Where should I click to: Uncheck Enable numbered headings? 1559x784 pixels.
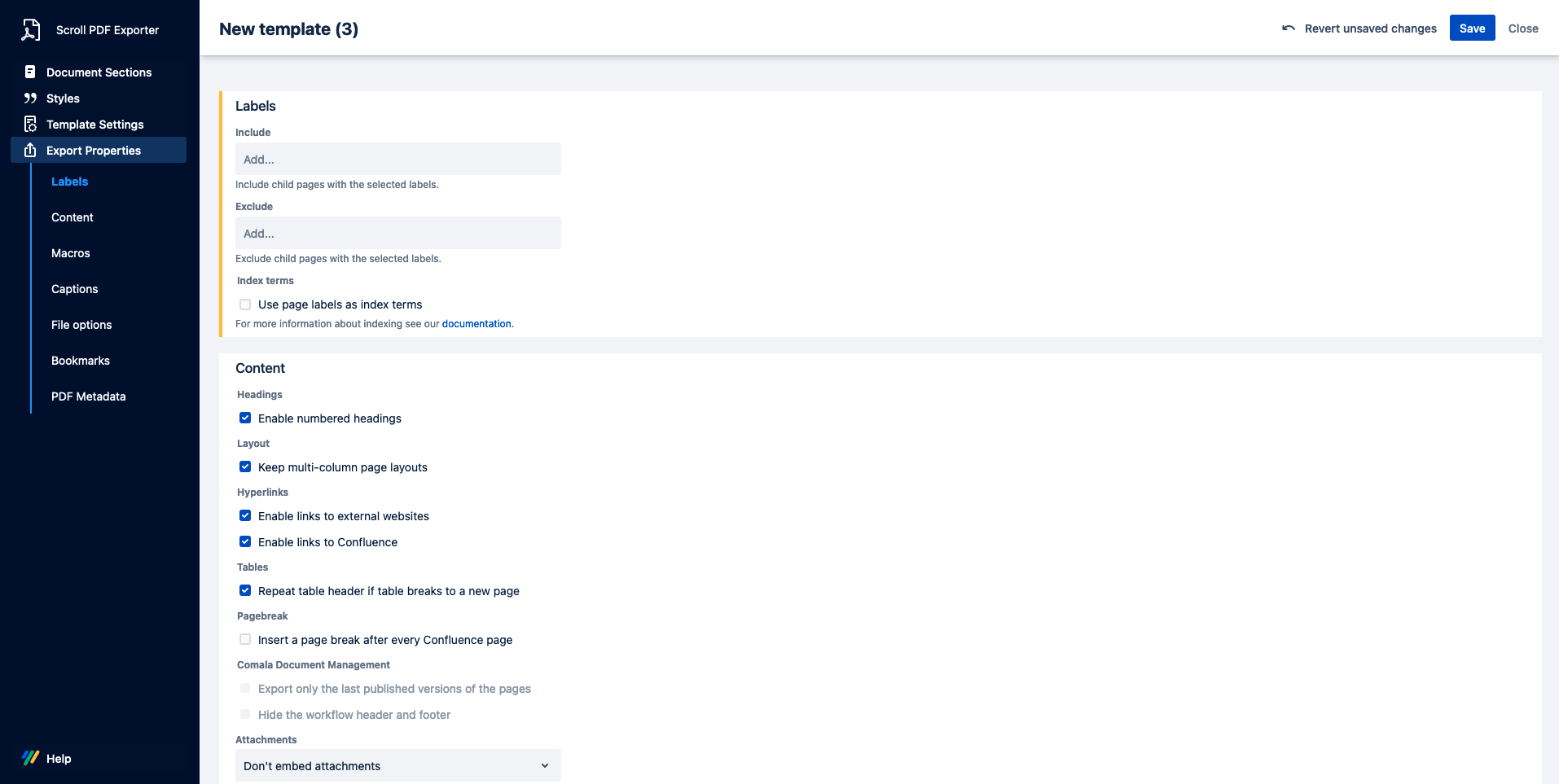245,418
